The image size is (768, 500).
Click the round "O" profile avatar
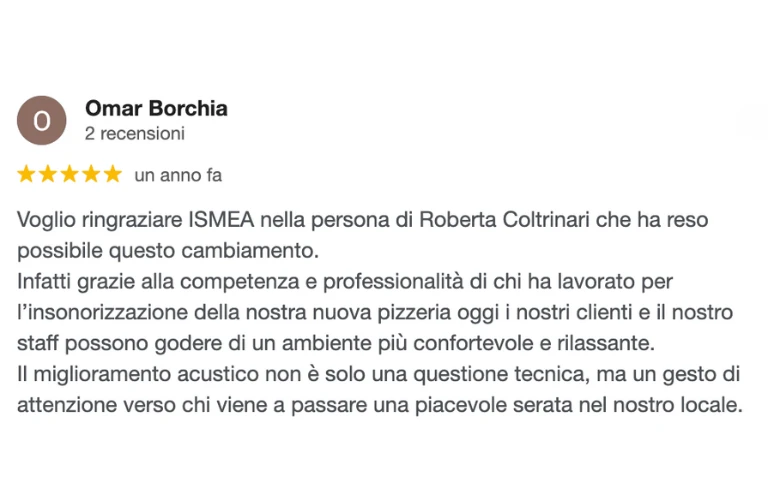coord(42,121)
